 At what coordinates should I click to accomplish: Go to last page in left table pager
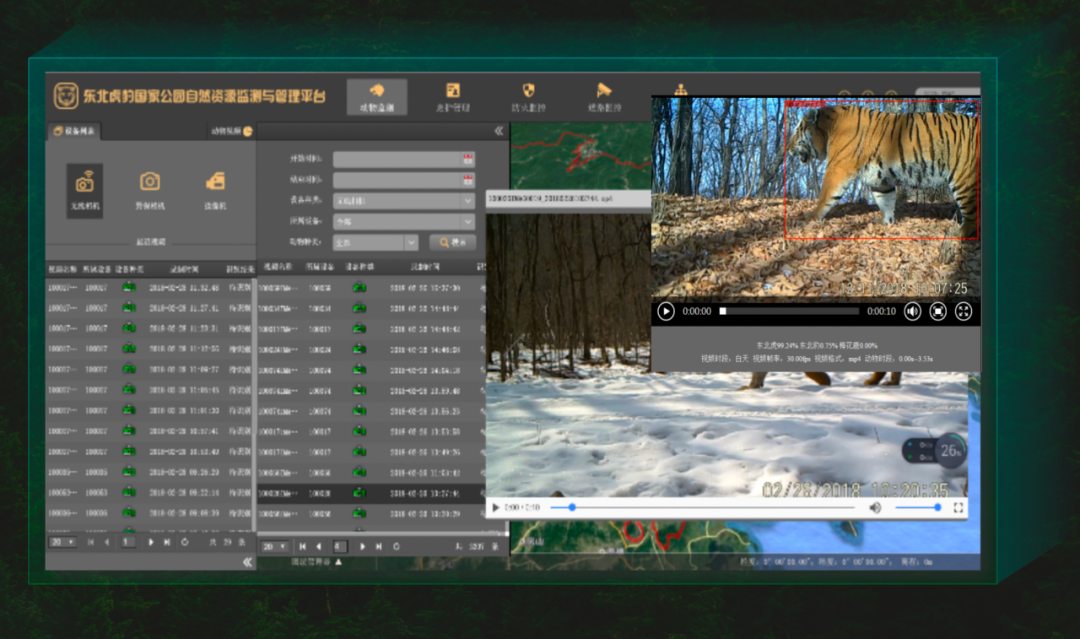[167, 543]
